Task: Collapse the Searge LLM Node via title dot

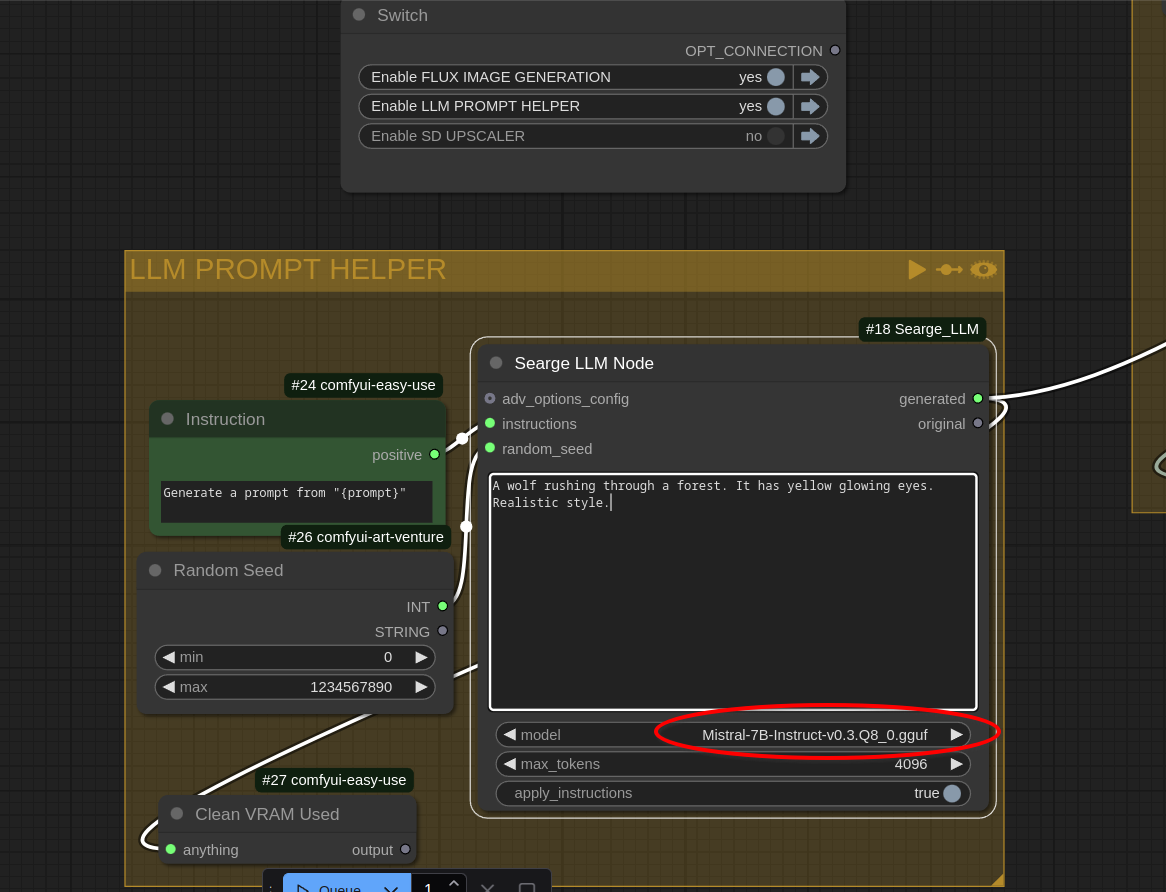Action: (496, 363)
